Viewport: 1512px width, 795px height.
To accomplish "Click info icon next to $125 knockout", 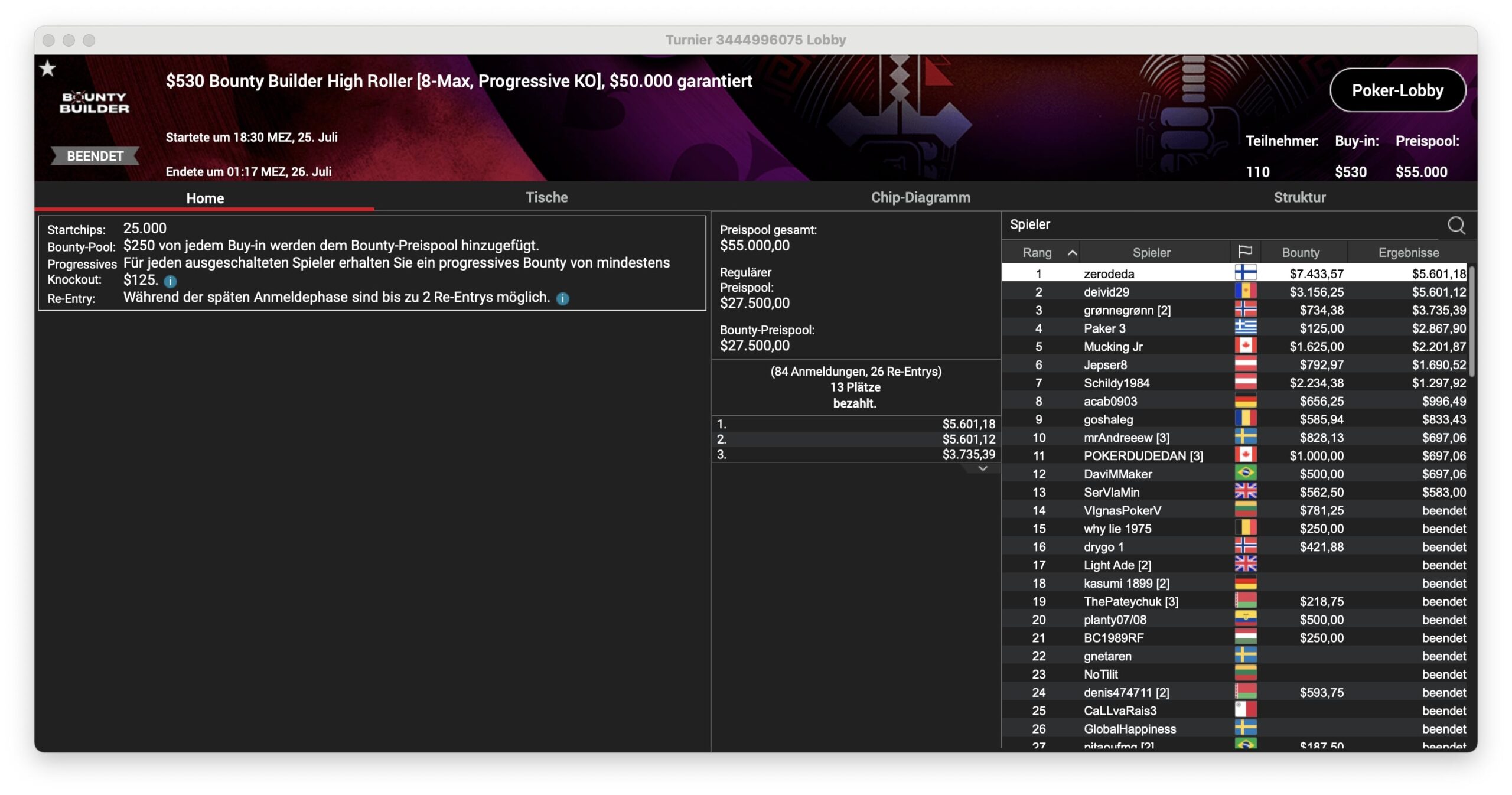I will pyautogui.click(x=170, y=281).
